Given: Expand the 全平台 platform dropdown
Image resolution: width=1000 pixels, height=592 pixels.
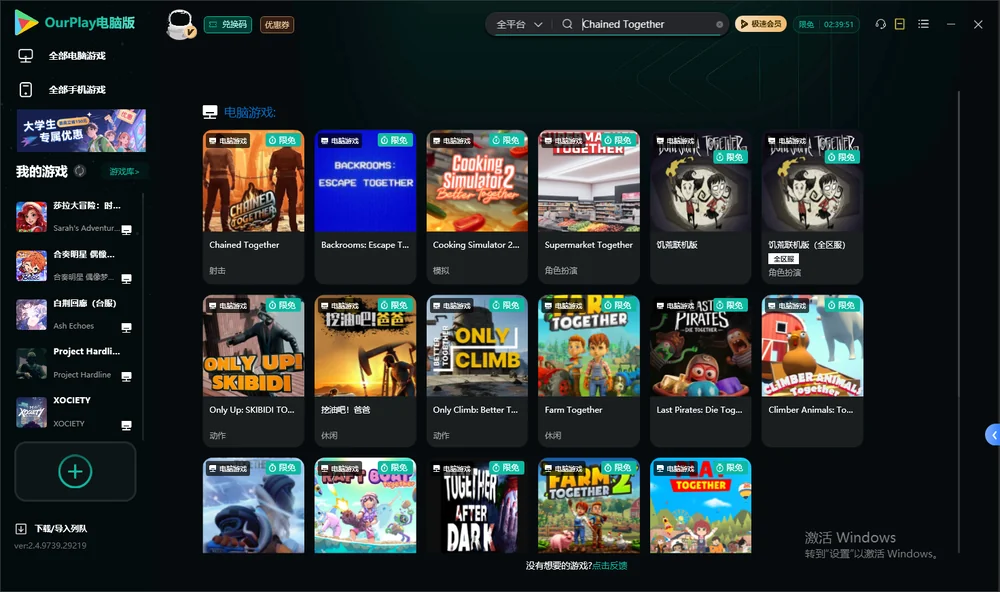Looking at the screenshot, I should [x=519, y=24].
